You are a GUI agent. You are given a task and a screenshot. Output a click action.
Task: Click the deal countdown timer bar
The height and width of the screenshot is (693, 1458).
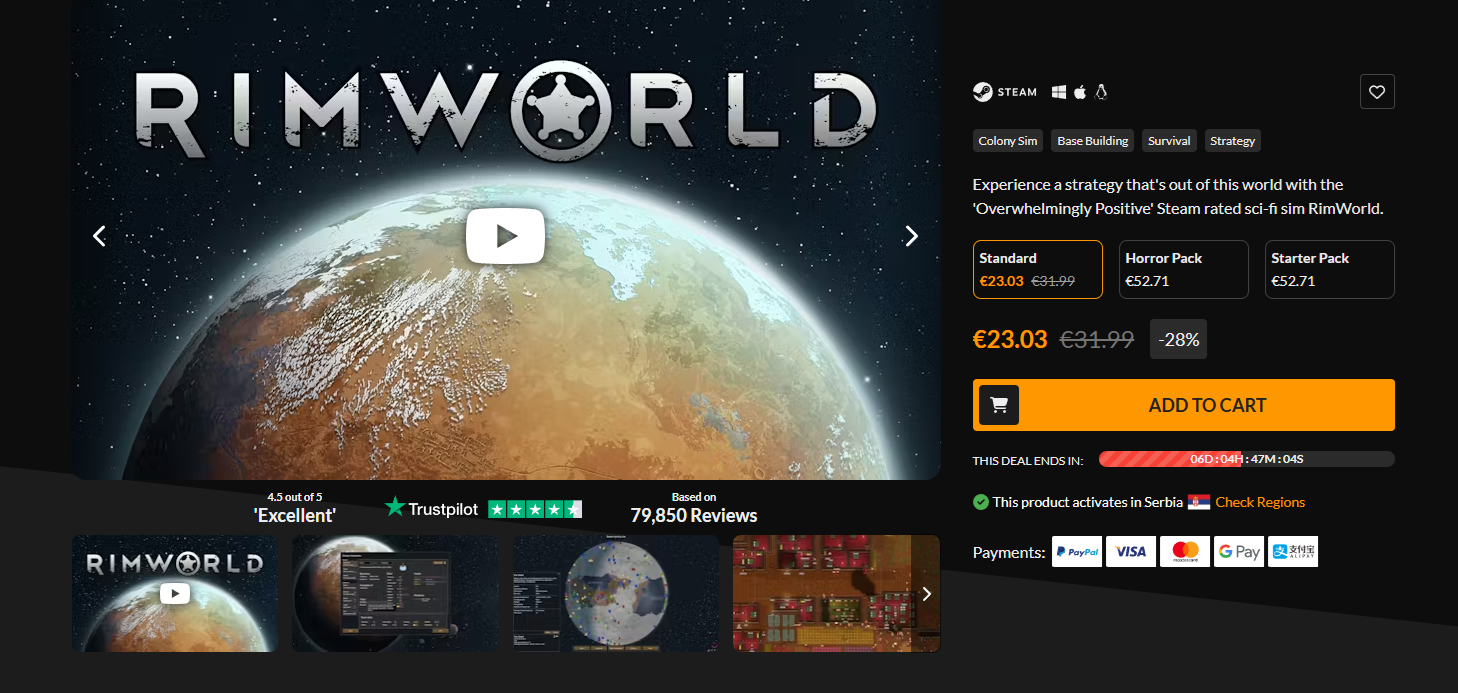coord(1246,459)
